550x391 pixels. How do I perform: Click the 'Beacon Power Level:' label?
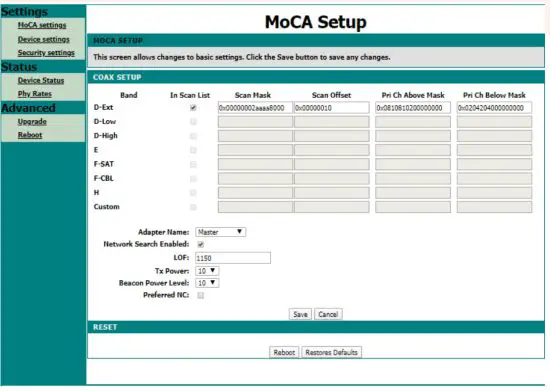click(154, 283)
